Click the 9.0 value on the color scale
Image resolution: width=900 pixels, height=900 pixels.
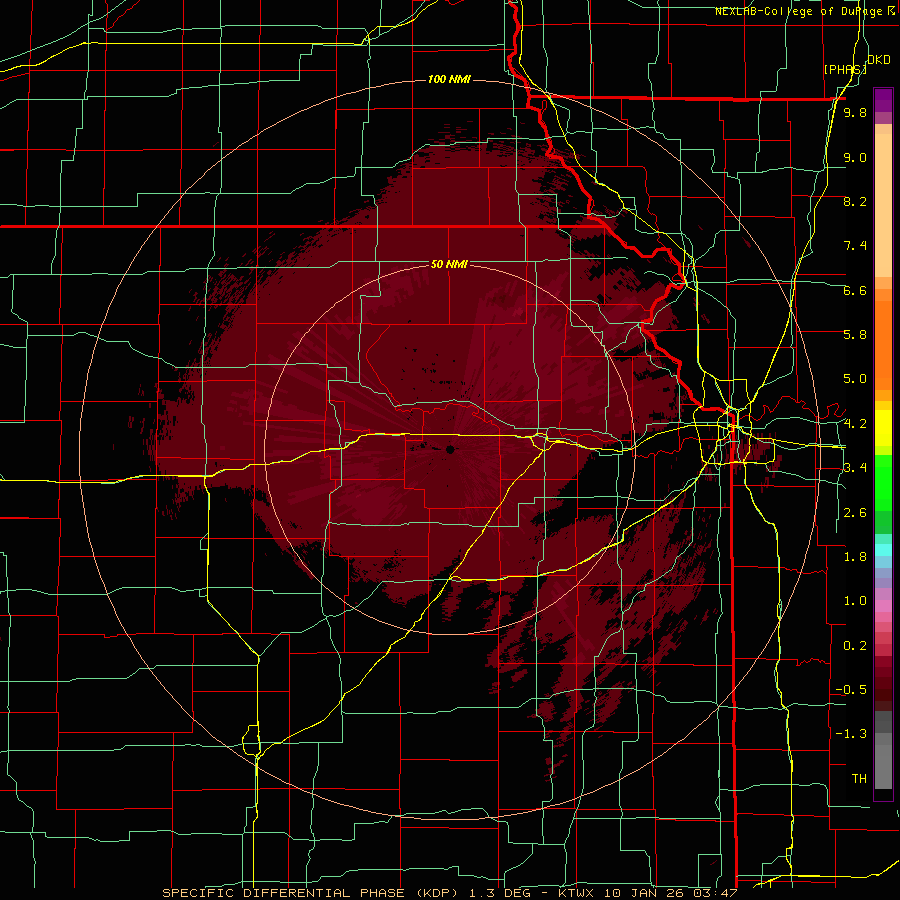coord(855,157)
